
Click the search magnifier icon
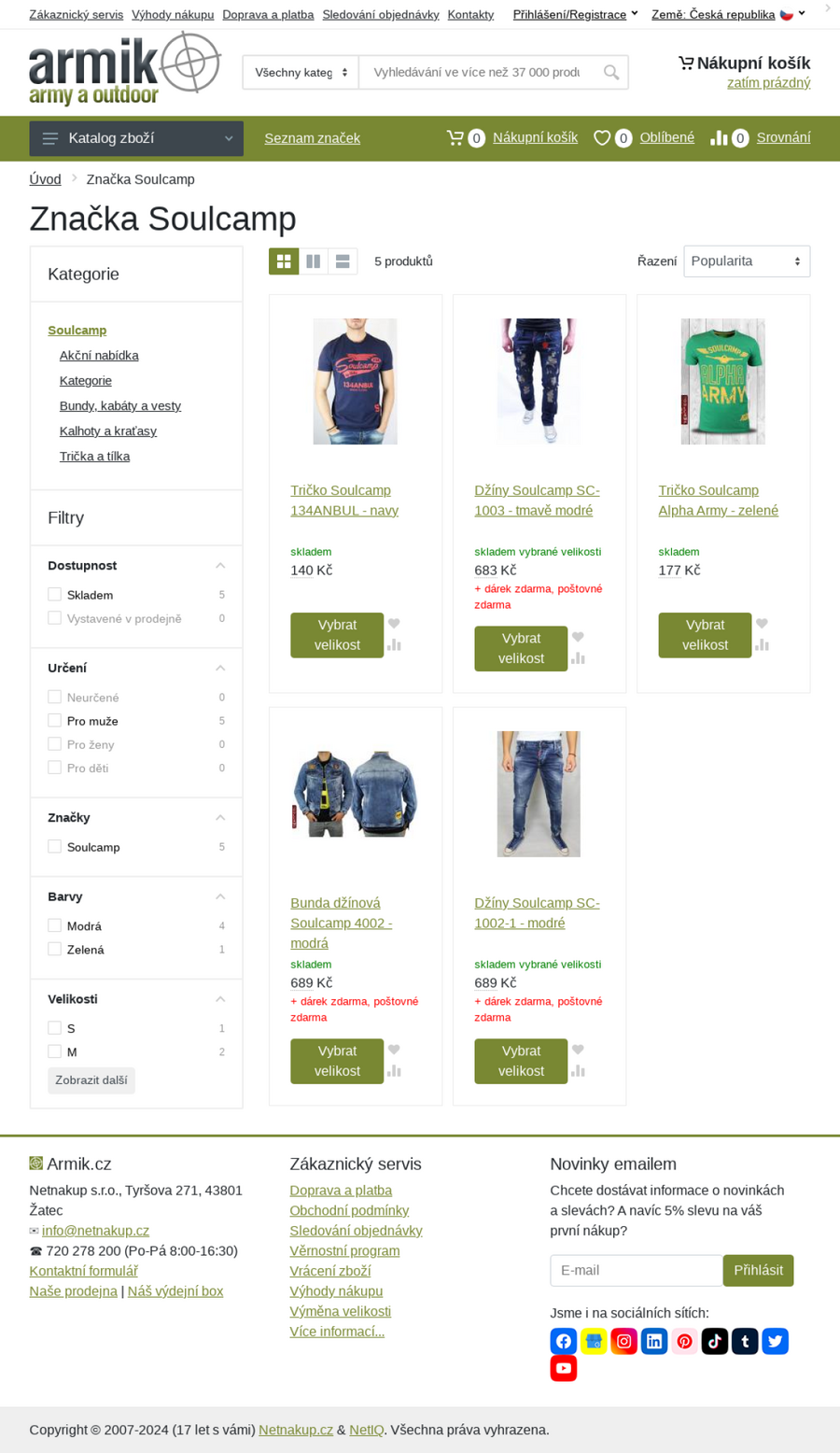point(611,72)
